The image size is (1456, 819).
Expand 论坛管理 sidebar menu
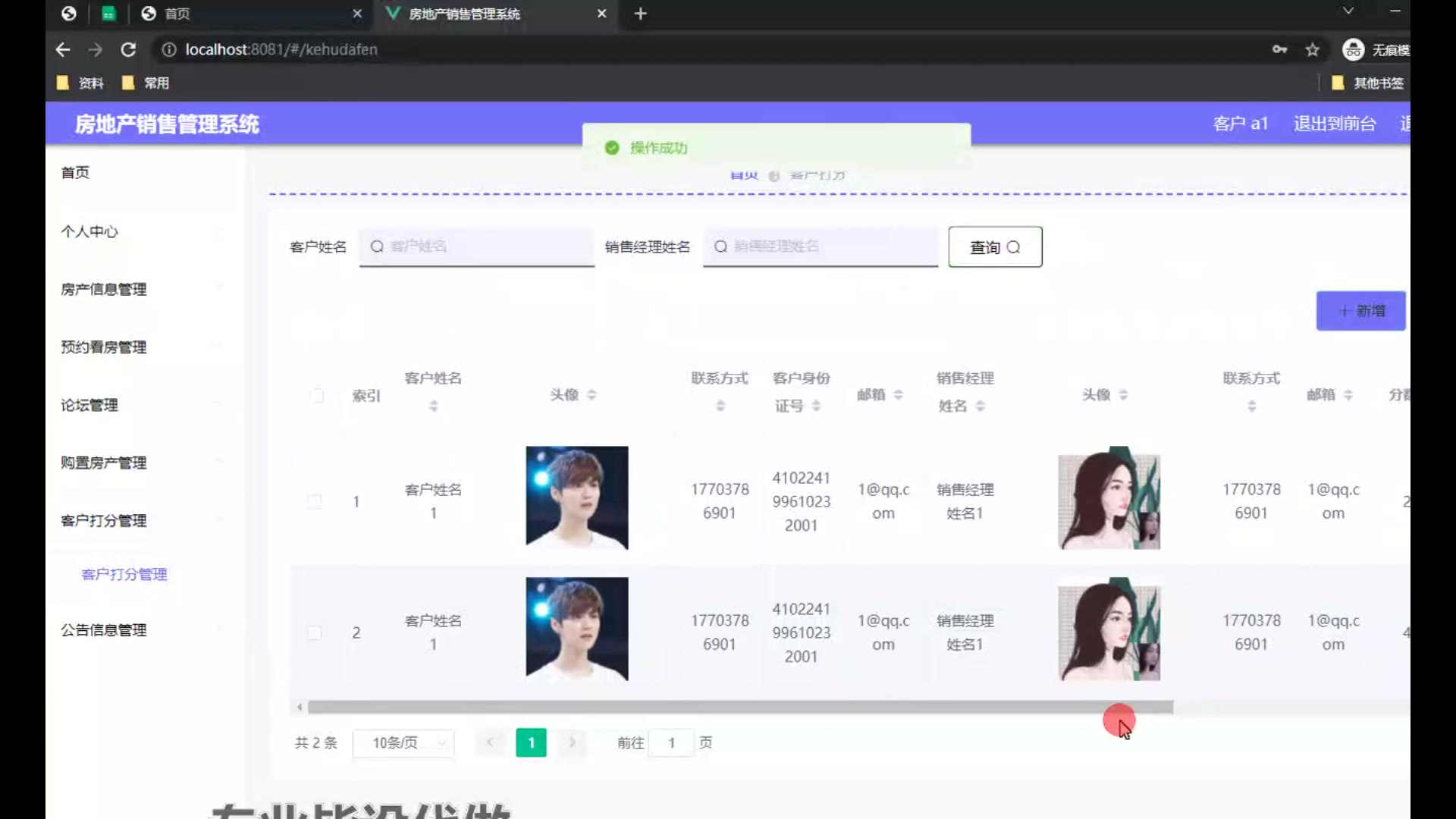(89, 405)
